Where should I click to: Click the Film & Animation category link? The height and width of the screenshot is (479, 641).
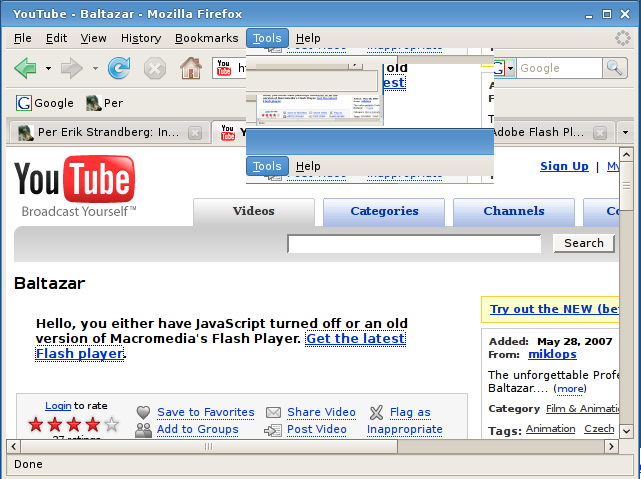(x=583, y=409)
